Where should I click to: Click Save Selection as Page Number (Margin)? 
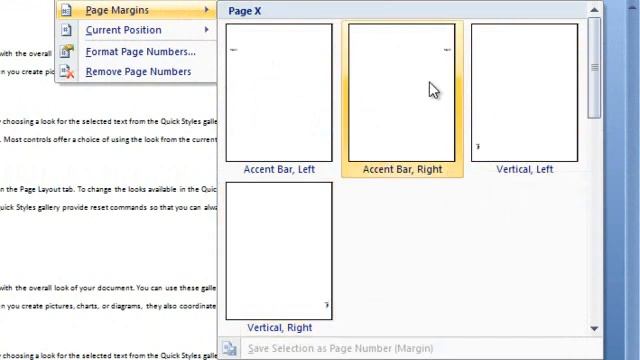[x=410, y=348]
